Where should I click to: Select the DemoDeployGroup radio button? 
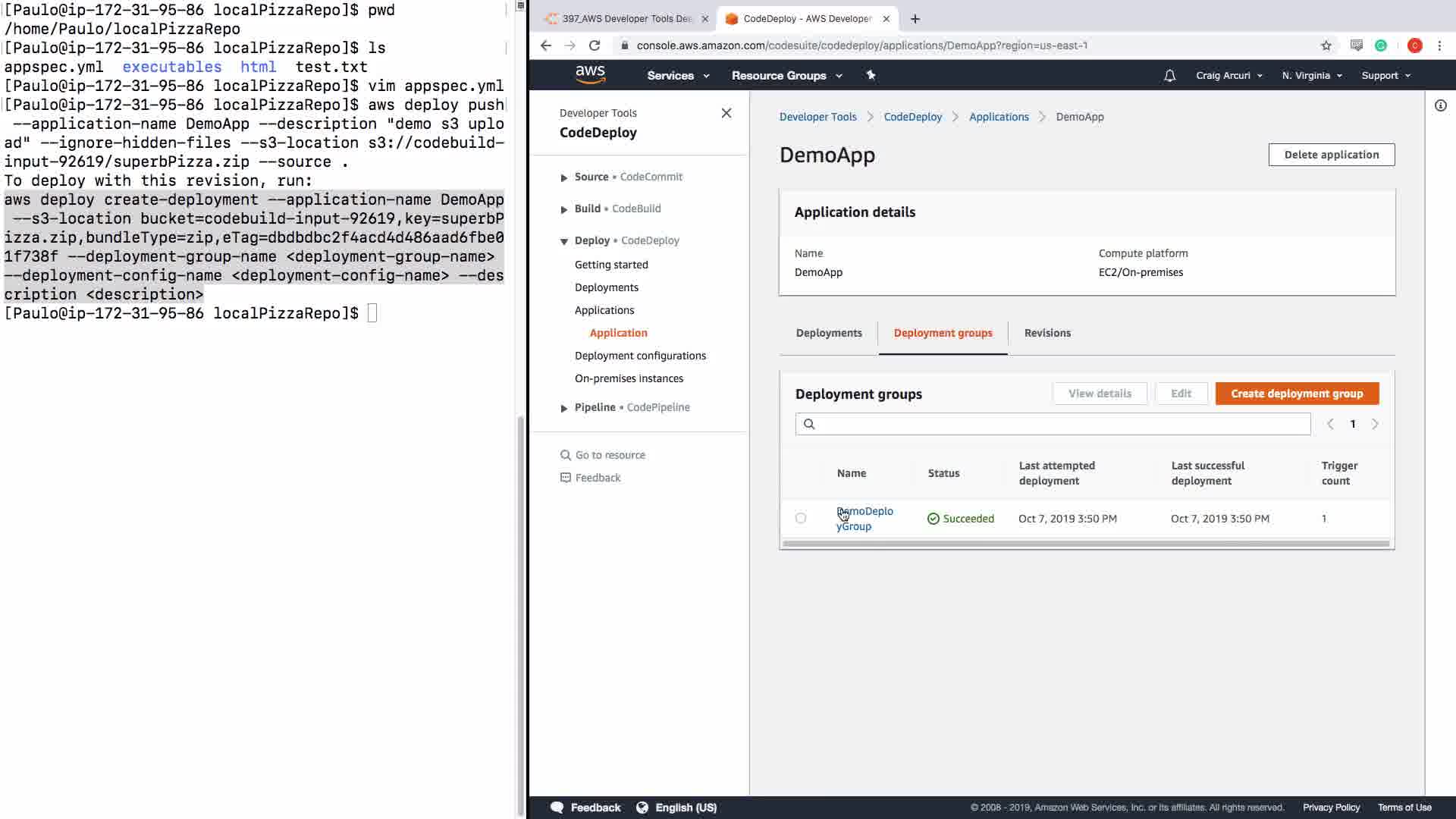(x=801, y=518)
